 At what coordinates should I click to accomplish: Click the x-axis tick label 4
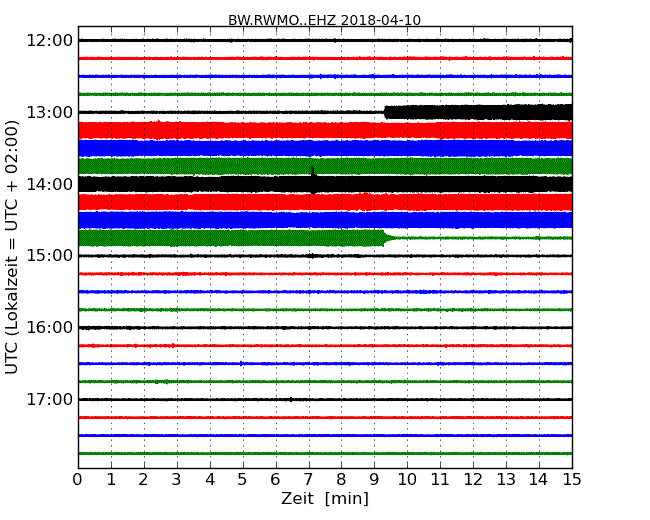[x=210, y=480]
